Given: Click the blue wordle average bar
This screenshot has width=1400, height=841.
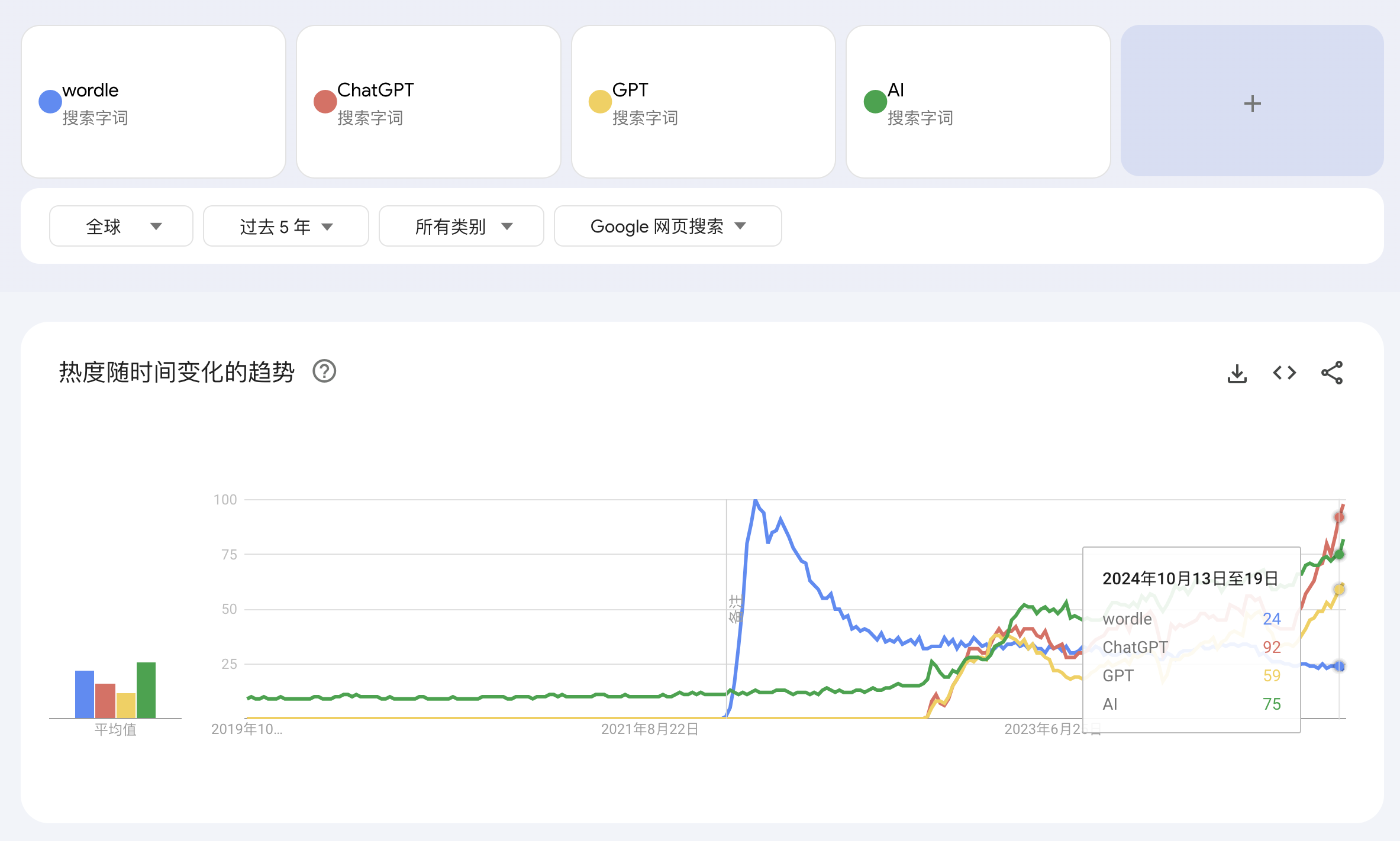Looking at the screenshot, I should (85, 694).
